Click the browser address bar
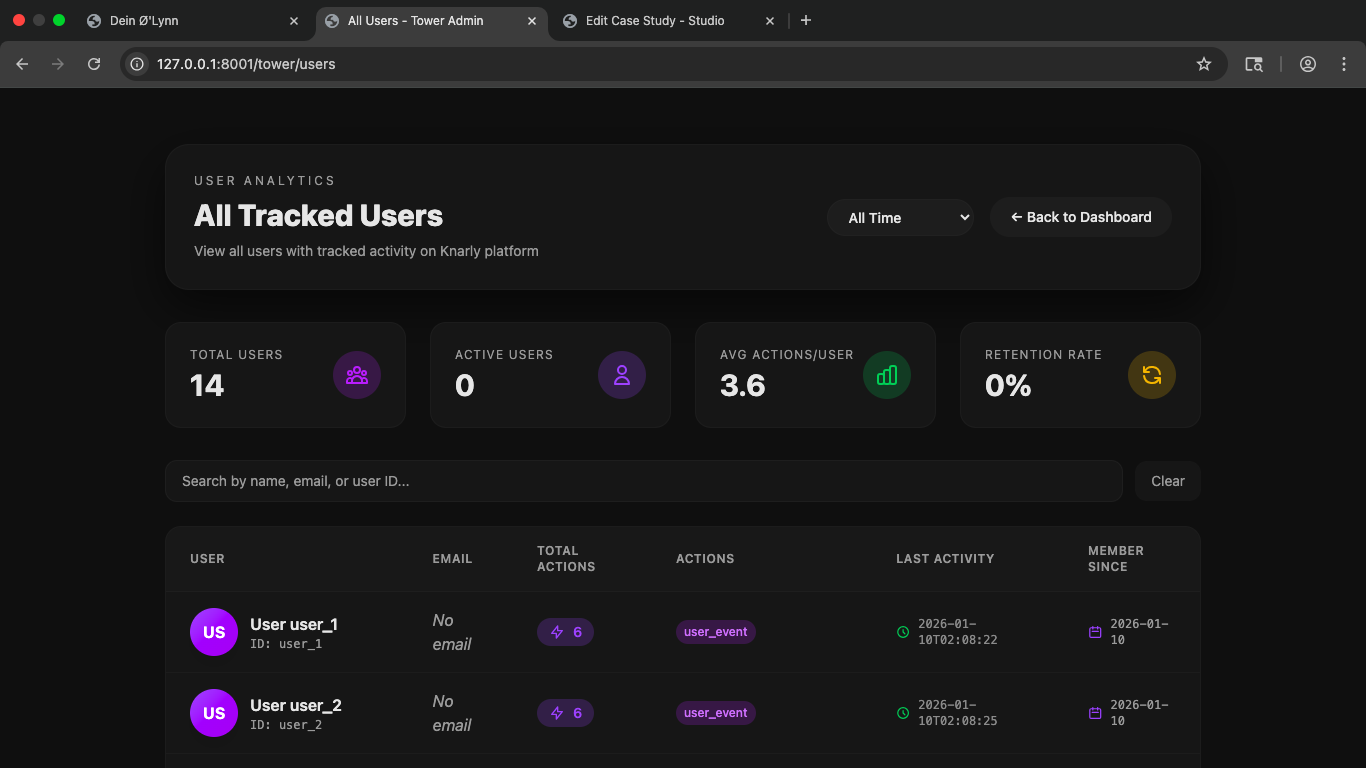This screenshot has height=768, width=1366. tap(660, 64)
